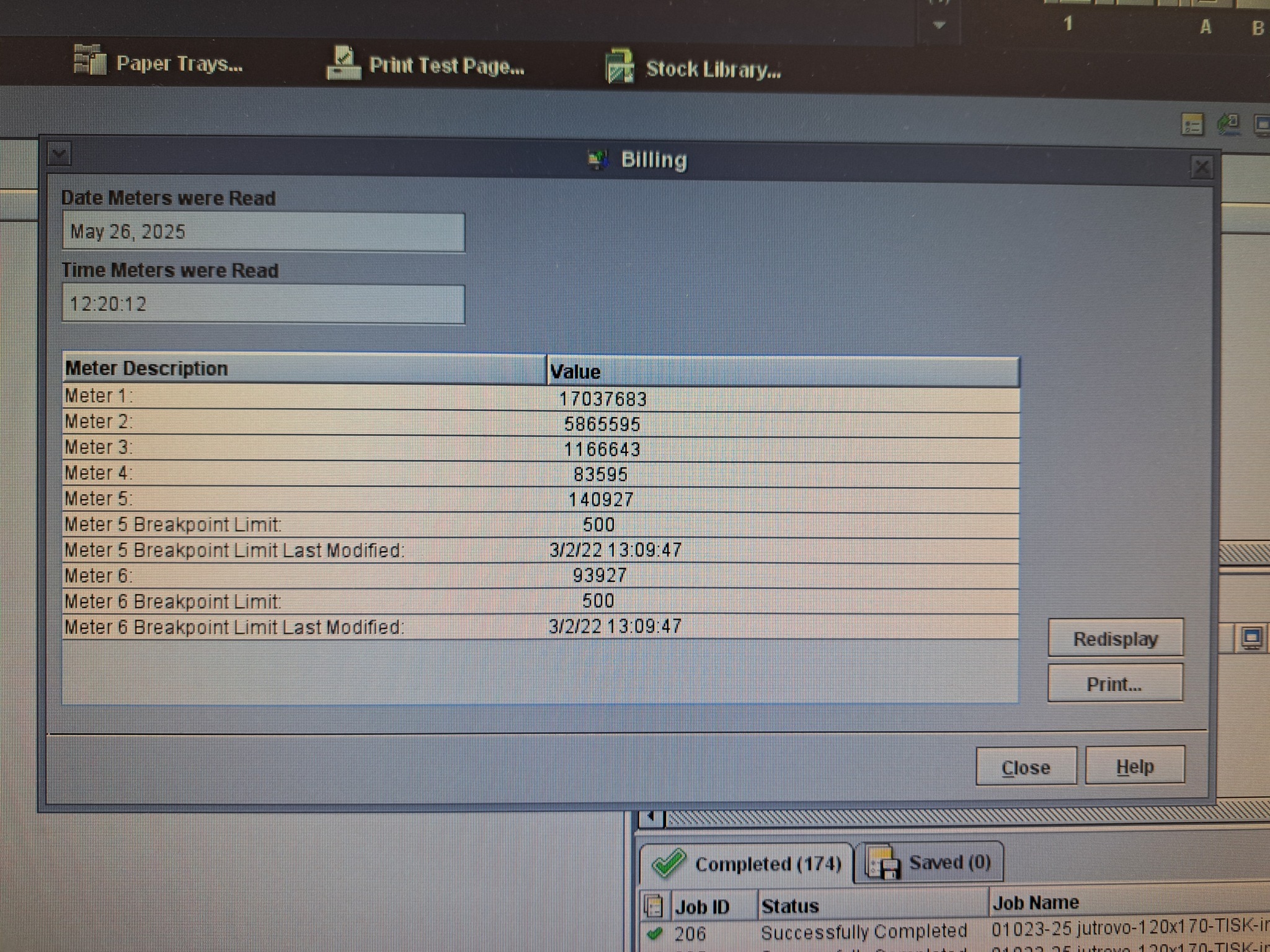Click the Status column header
The width and height of the screenshot is (1270, 952).
(x=789, y=906)
